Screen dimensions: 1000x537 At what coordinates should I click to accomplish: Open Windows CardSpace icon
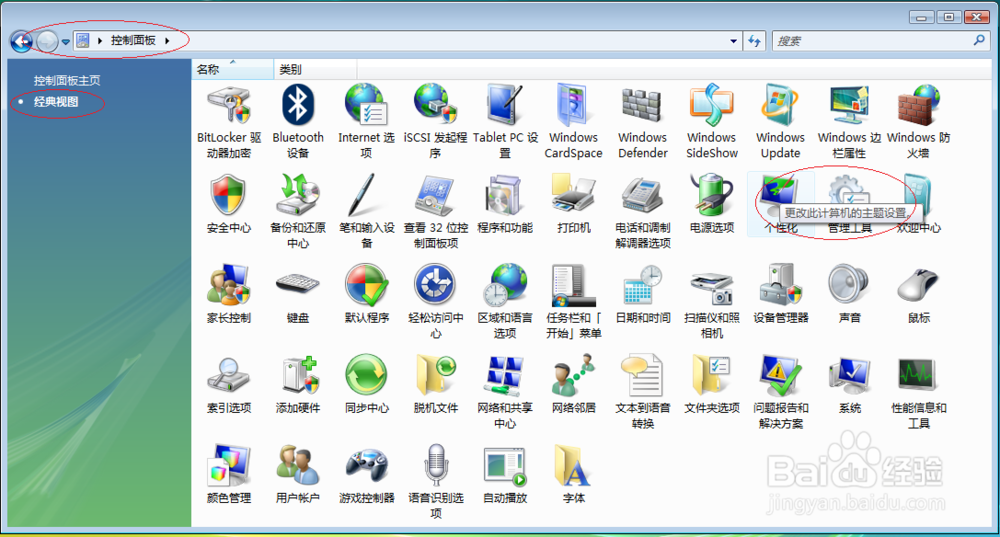[573, 105]
